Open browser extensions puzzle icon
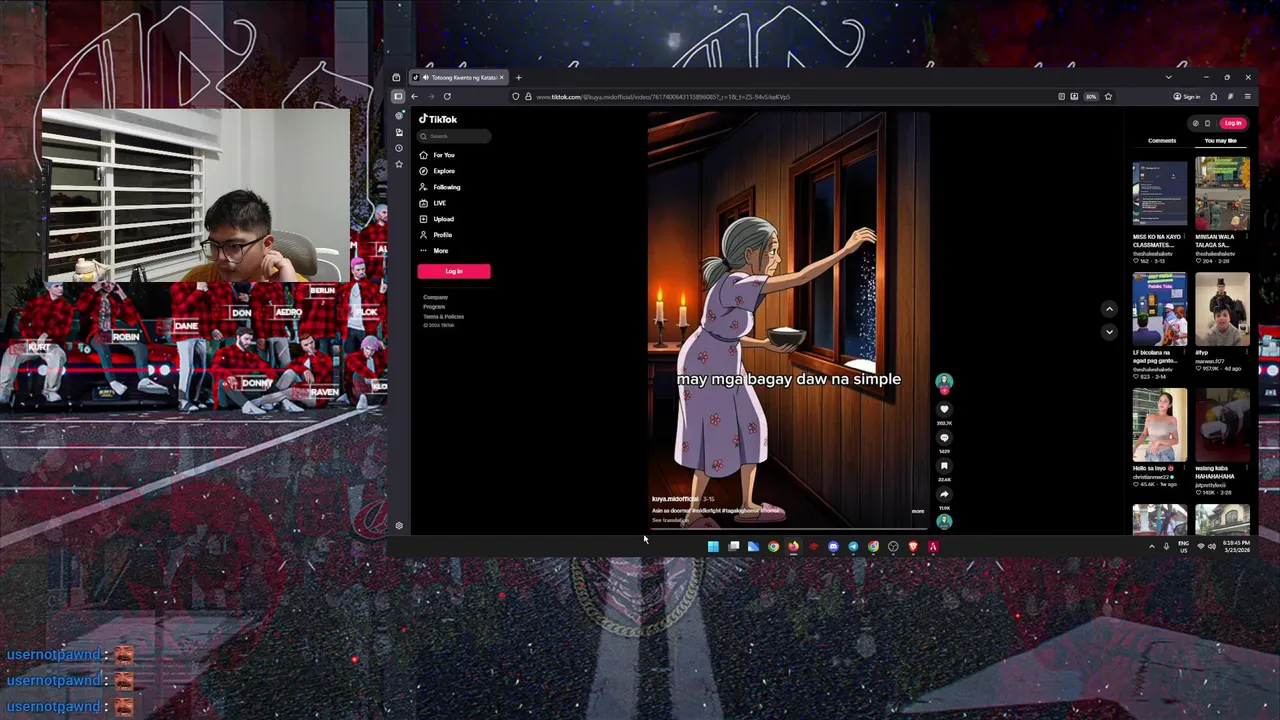This screenshot has width=1280, height=720. (x=1213, y=97)
